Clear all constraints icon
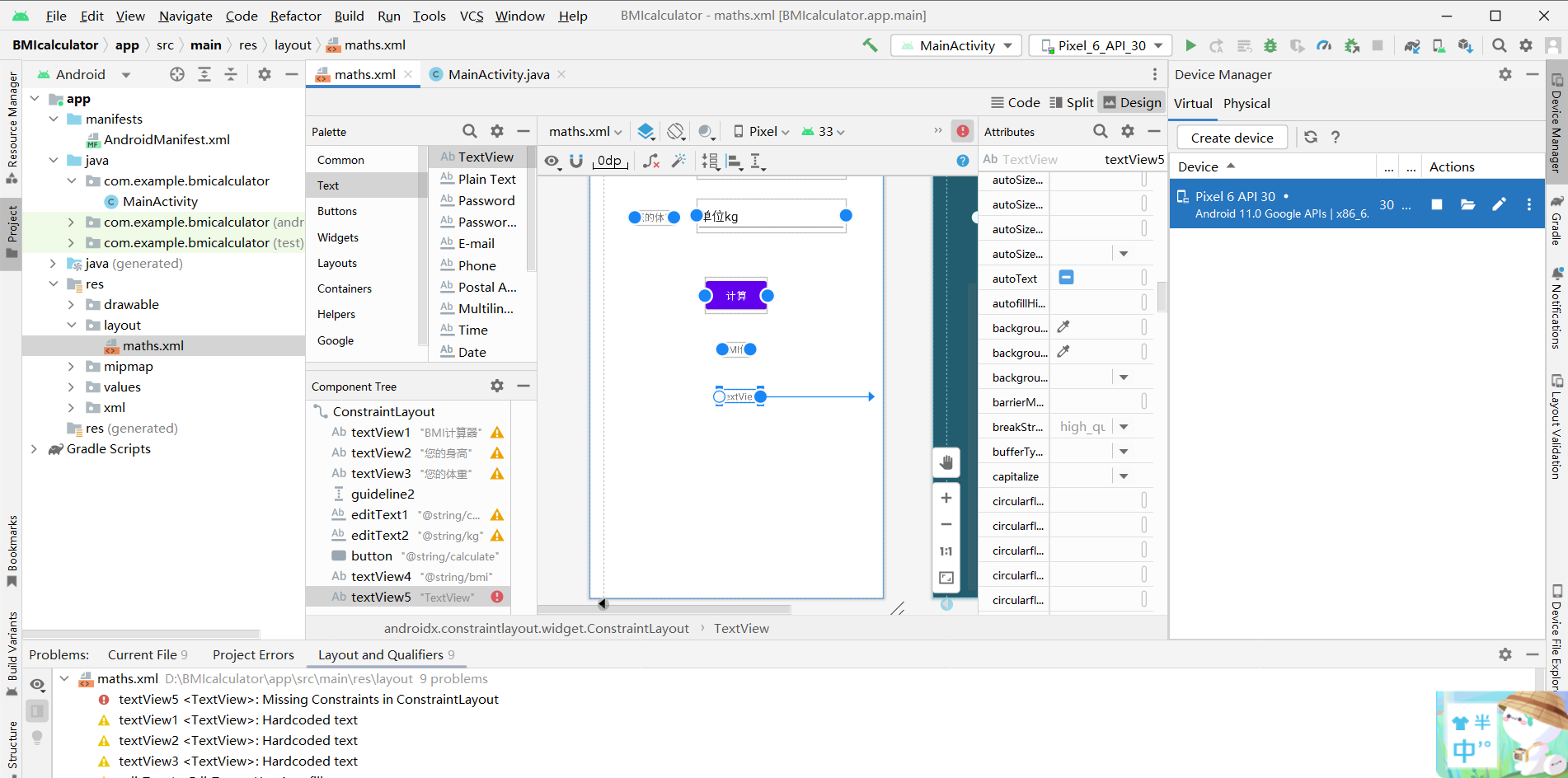Viewport: 1568px width, 778px height. tap(651, 161)
